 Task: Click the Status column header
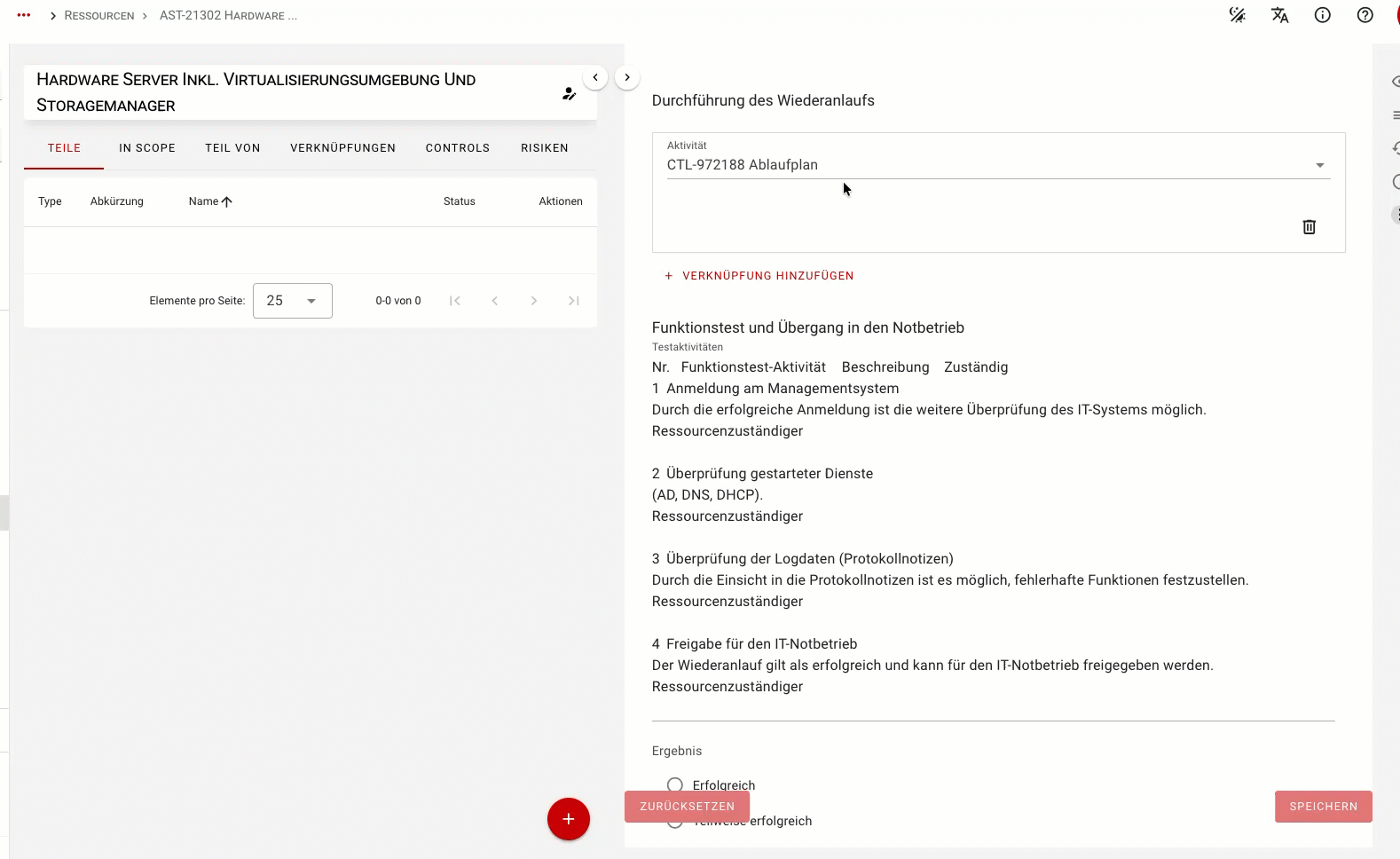(x=460, y=201)
